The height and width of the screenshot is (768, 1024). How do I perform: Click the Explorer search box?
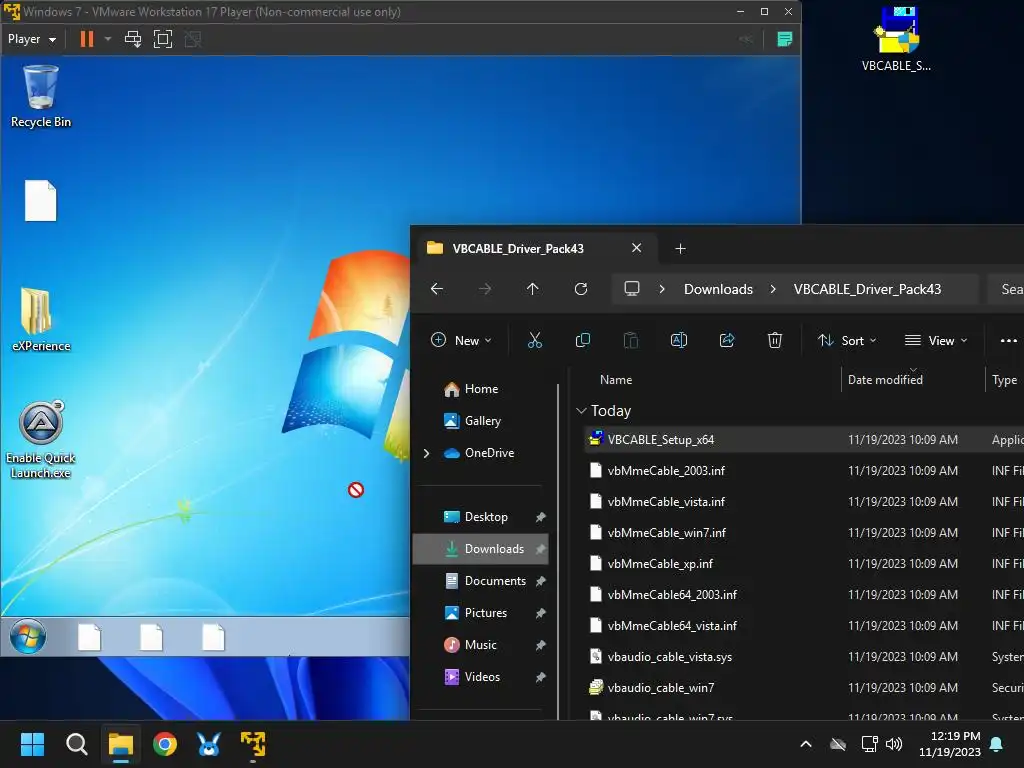[1006, 289]
